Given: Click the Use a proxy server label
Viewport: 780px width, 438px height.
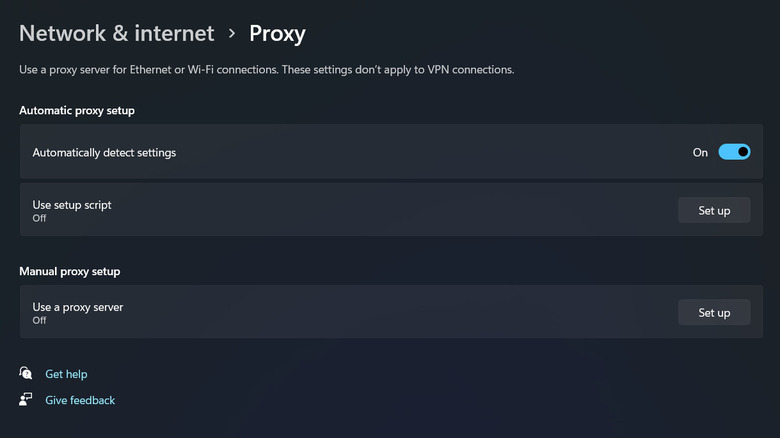Looking at the screenshot, I should click(x=78, y=307).
